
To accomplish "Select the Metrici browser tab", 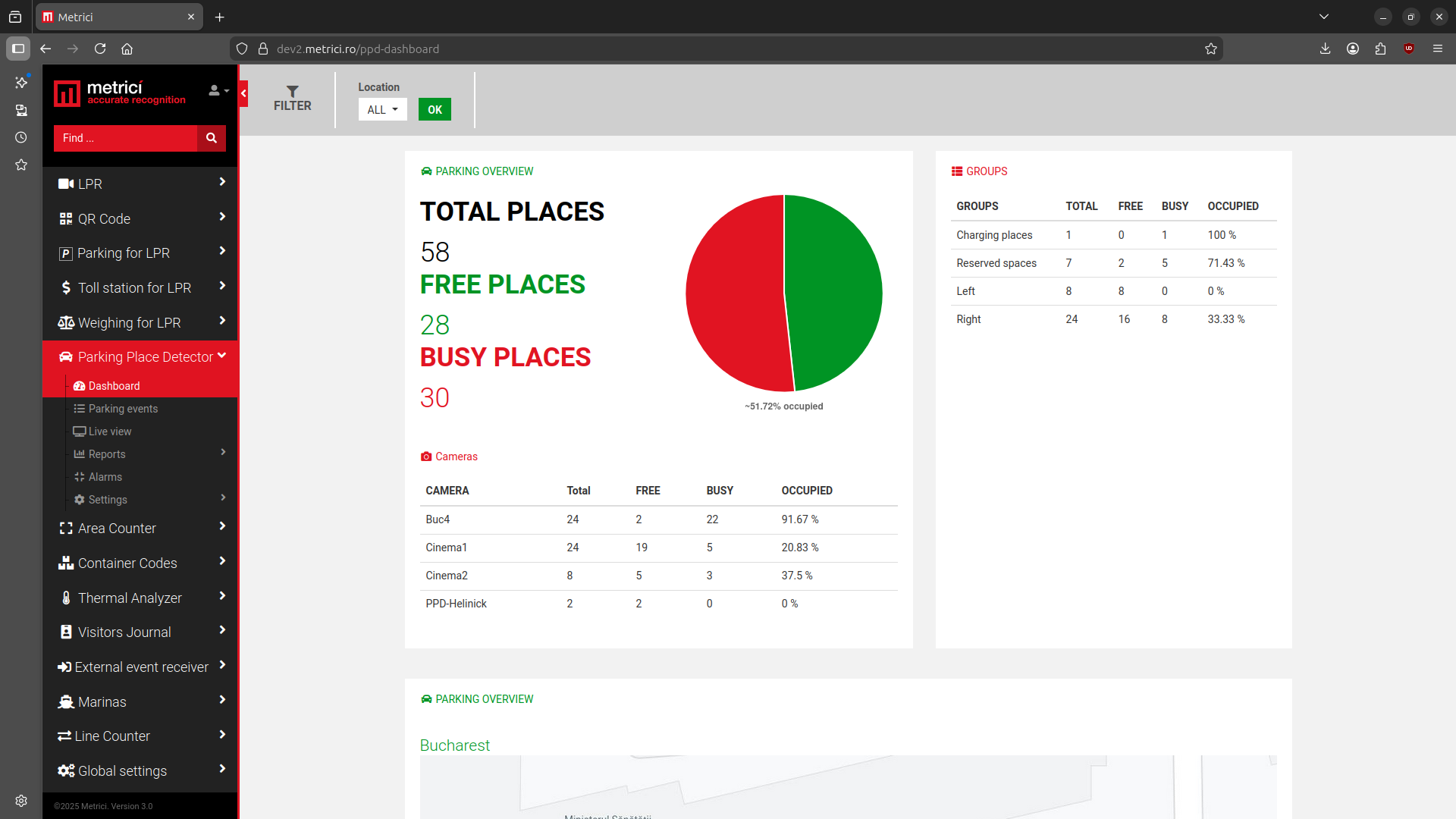I will [x=119, y=17].
